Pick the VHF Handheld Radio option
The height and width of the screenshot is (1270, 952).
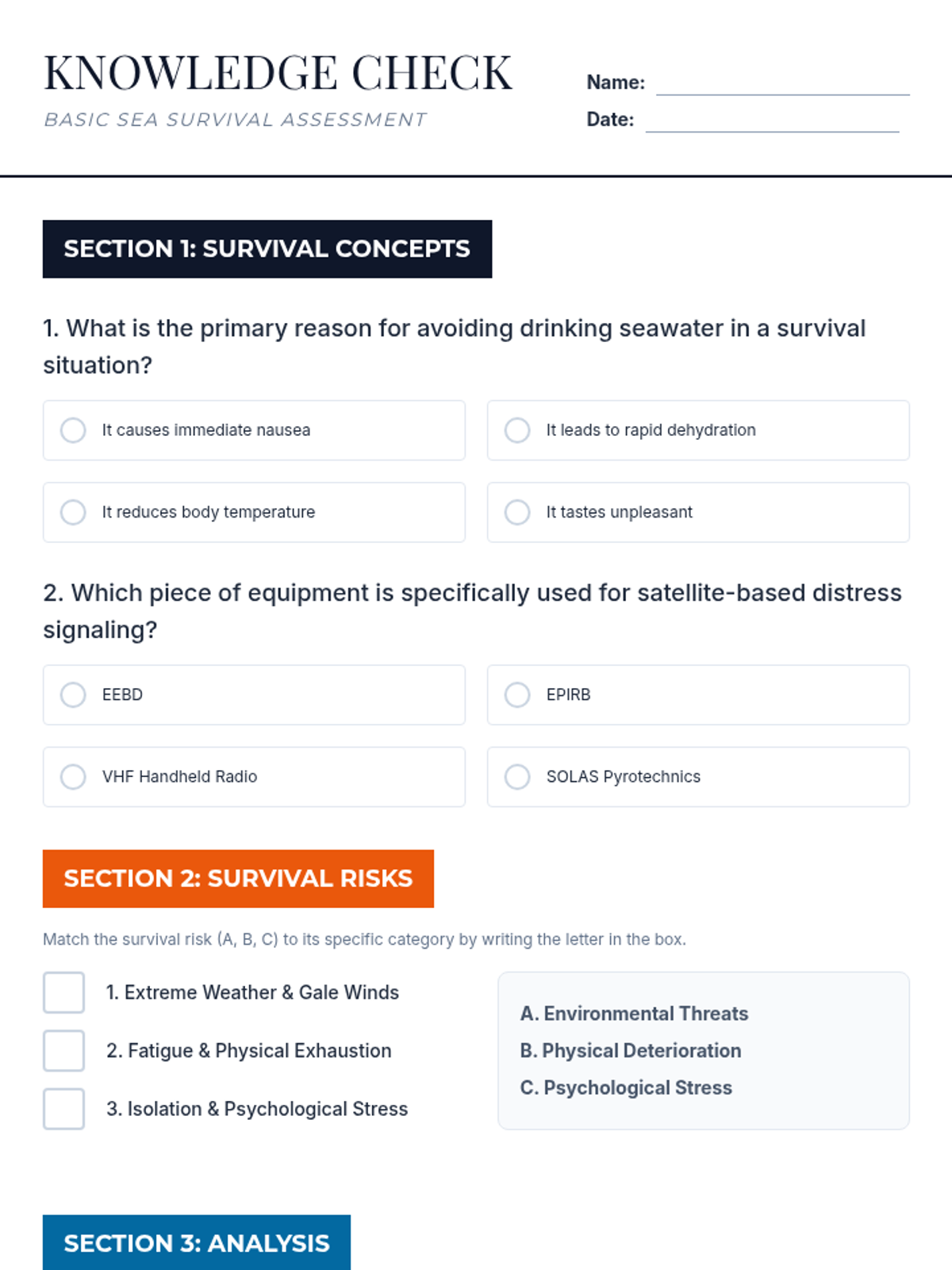pyautogui.click(x=73, y=776)
